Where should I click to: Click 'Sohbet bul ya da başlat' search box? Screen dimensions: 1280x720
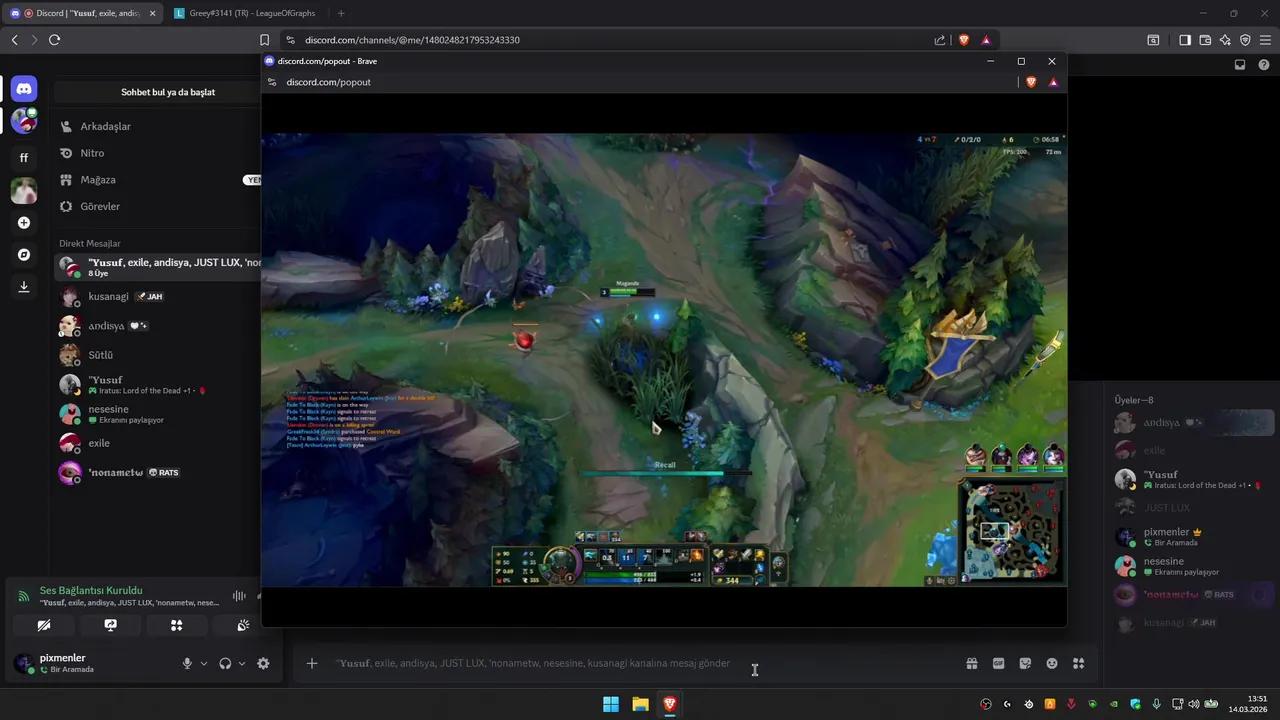coord(157,92)
